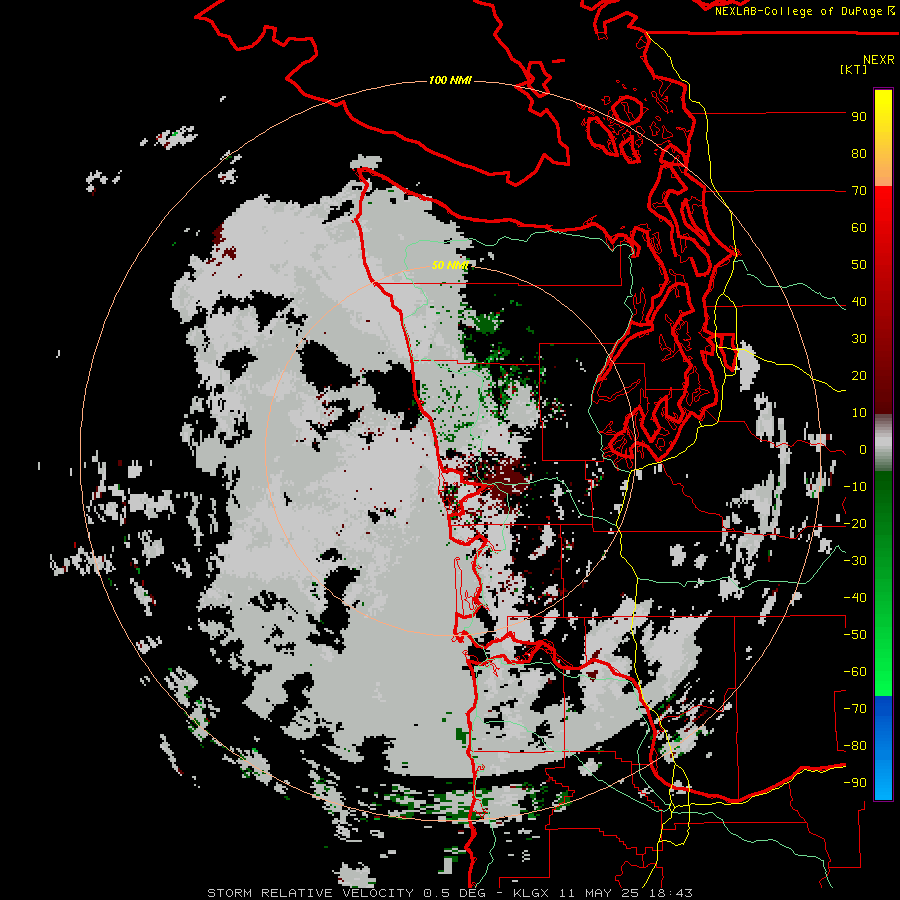Click the -50 value on velocity scale
Viewport: 900px width, 900px height.
coord(855,635)
